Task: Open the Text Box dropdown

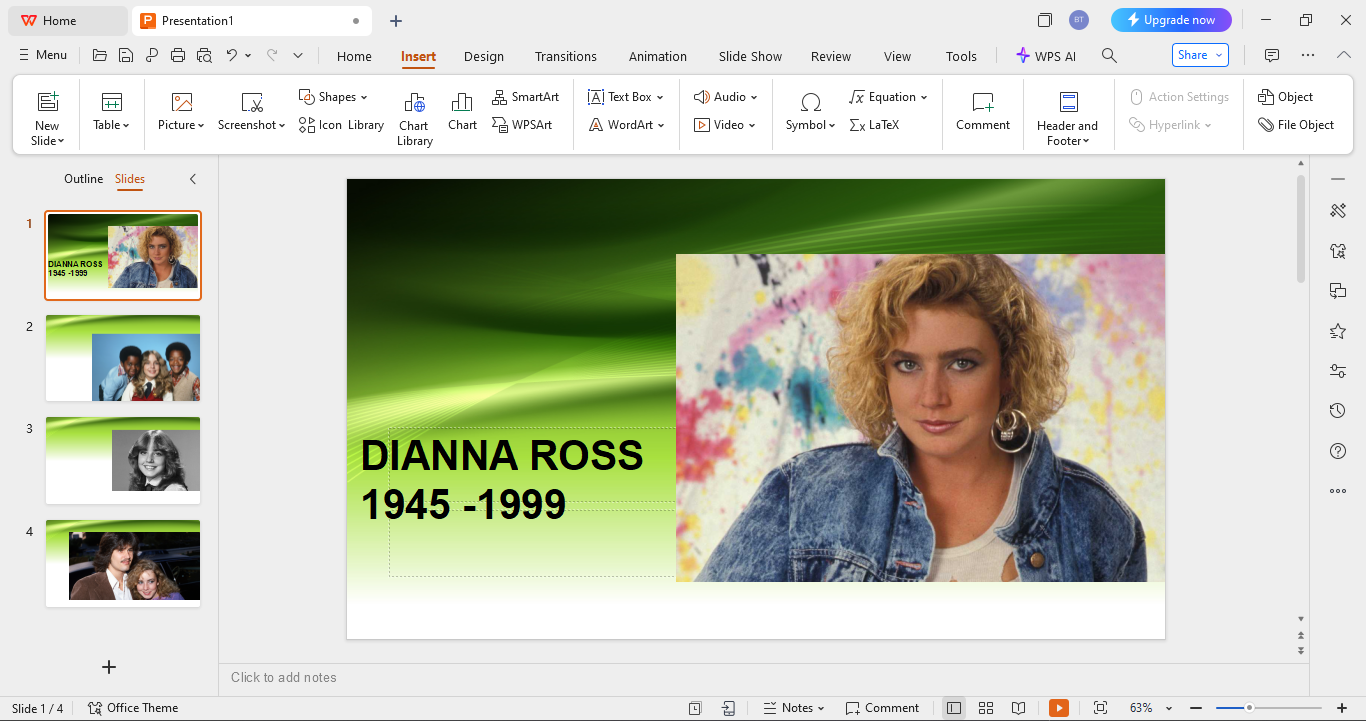Action: [x=626, y=96]
